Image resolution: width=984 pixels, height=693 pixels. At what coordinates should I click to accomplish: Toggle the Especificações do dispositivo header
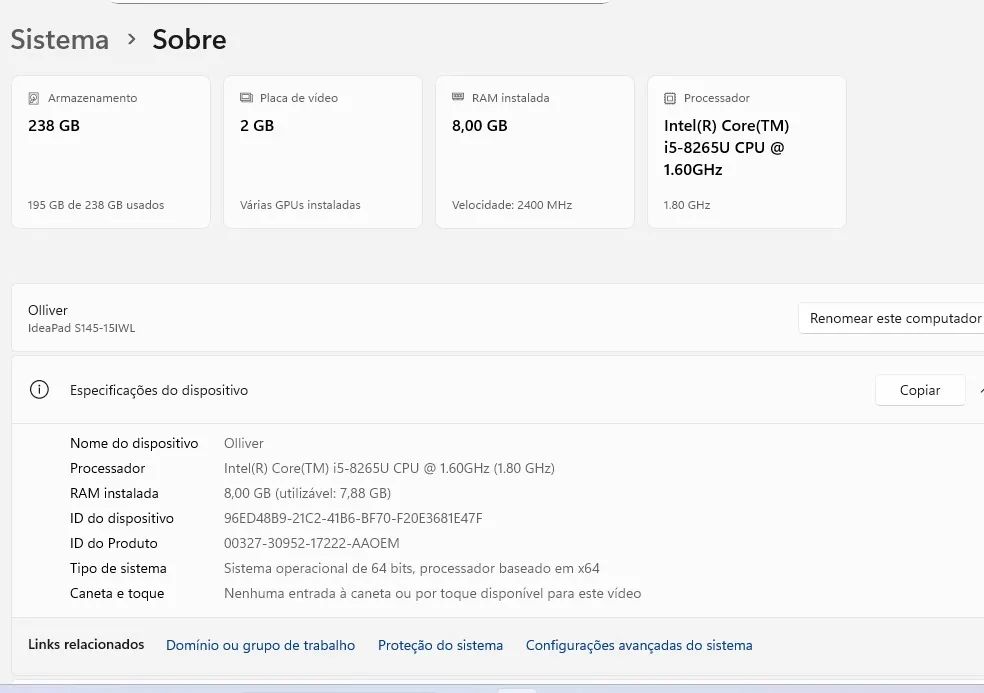click(x=159, y=390)
